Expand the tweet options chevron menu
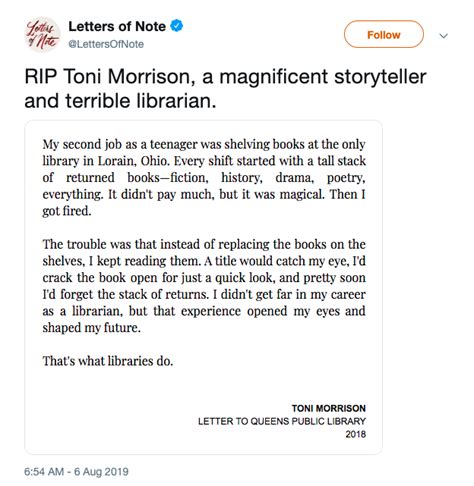This screenshot has height=486, width=474. point(443,36)
